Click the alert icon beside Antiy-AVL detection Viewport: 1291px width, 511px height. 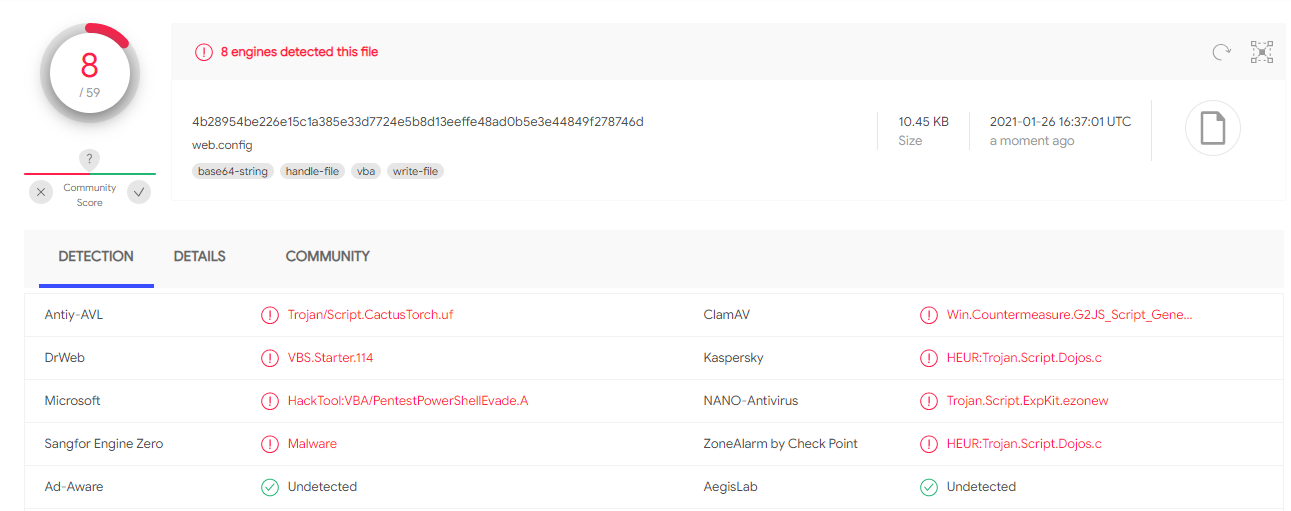coord(270,315)
